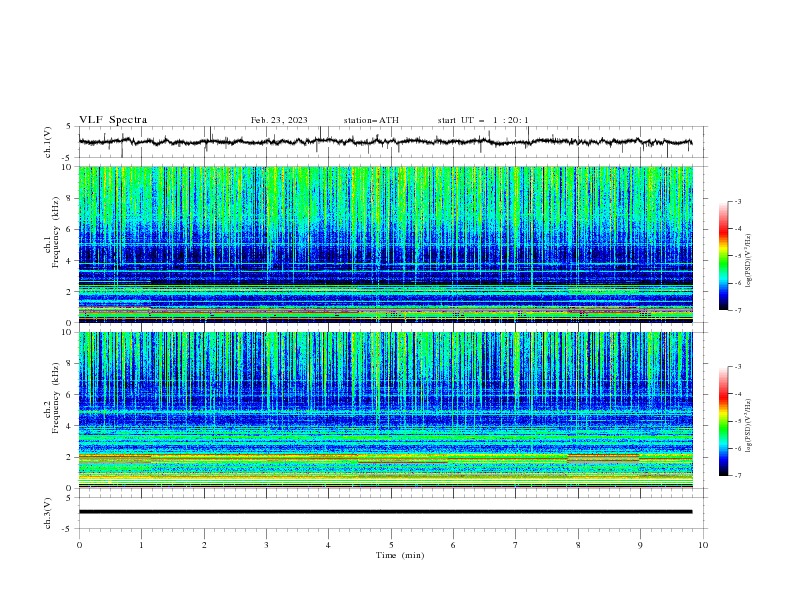Click the ch.1 voltage waveform trace

tap(385, 142)
